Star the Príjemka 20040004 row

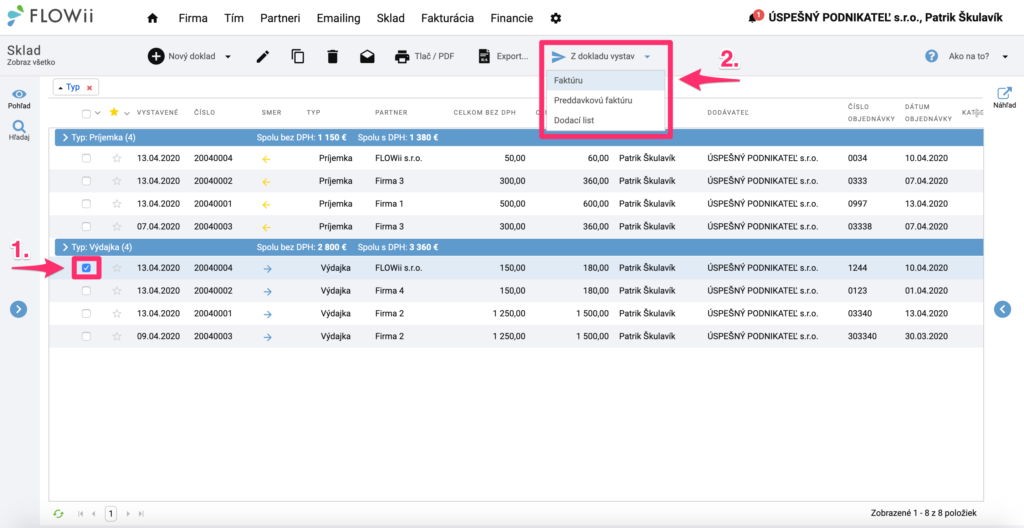coord(117,158)
